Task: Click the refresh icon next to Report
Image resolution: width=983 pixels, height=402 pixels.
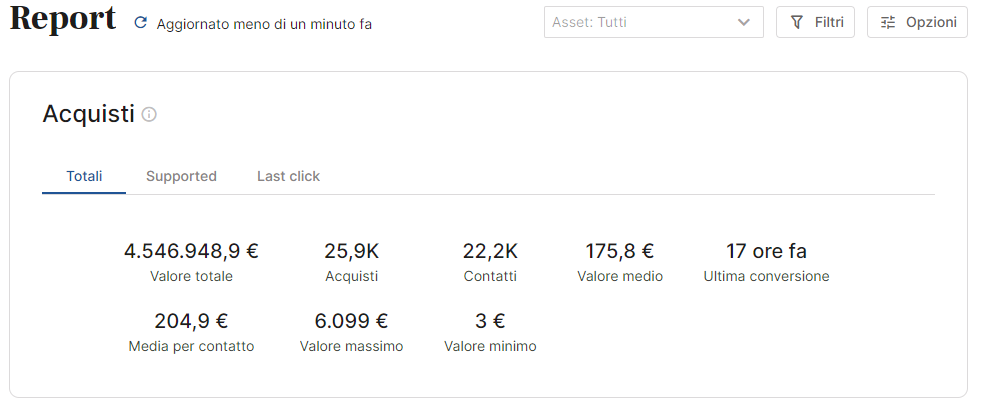Action: point(141,23)
